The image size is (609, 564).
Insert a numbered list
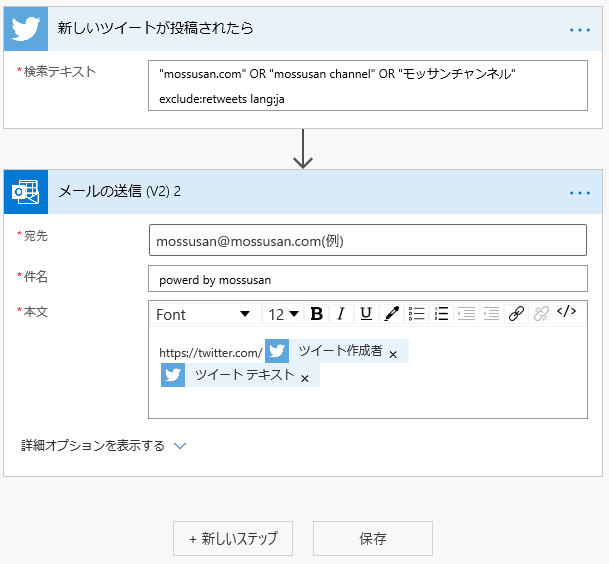(x=441, y=314)
